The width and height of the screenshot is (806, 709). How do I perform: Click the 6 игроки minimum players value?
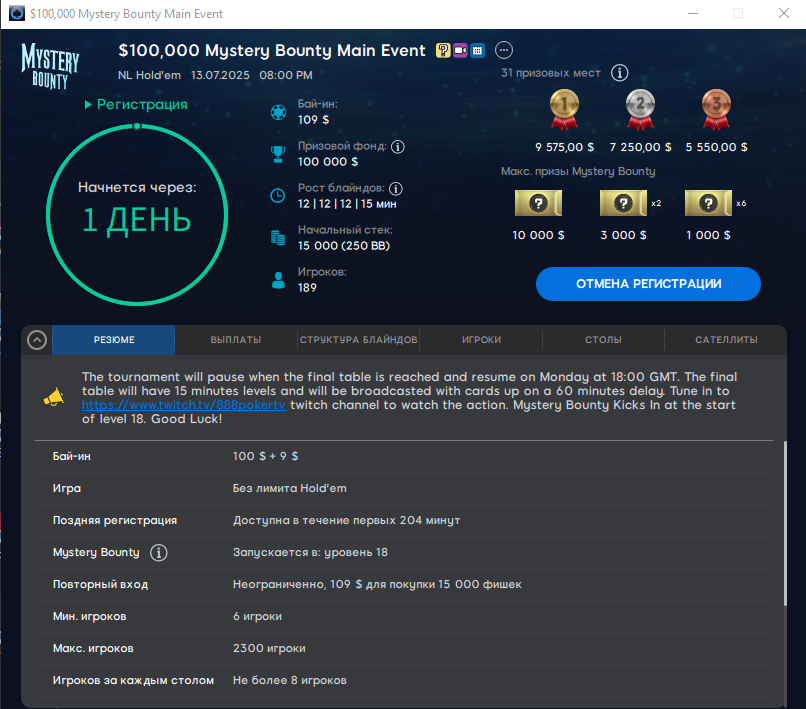tap(257, 616)
